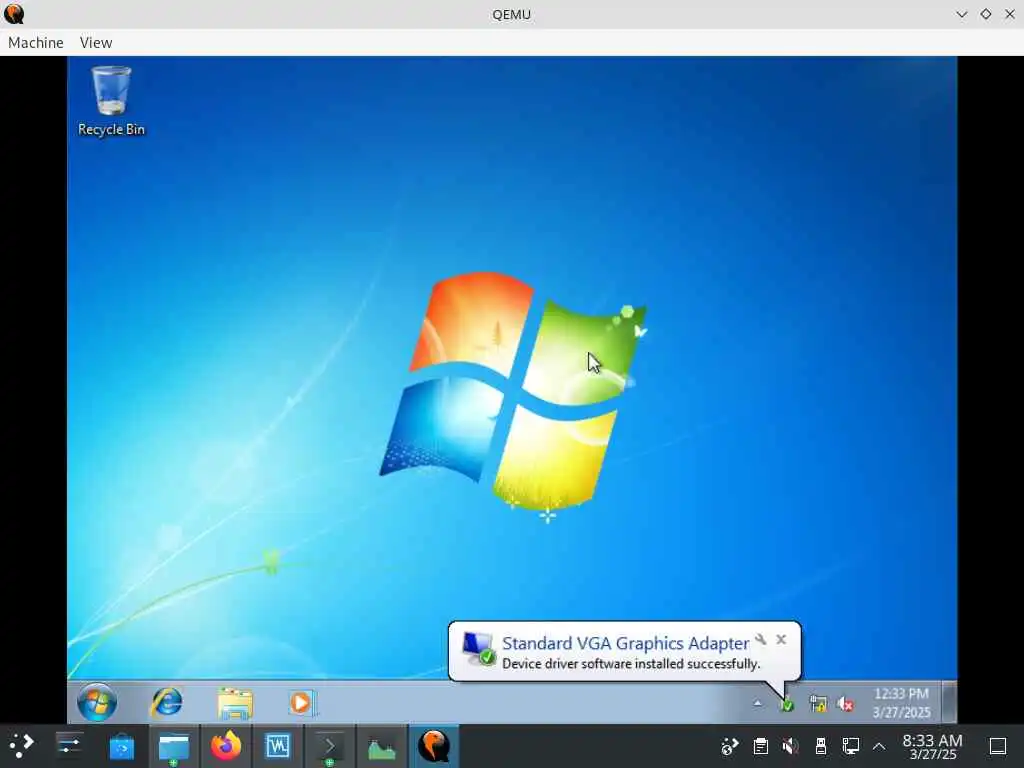Maximize the QEMU window

click(985, 14)
